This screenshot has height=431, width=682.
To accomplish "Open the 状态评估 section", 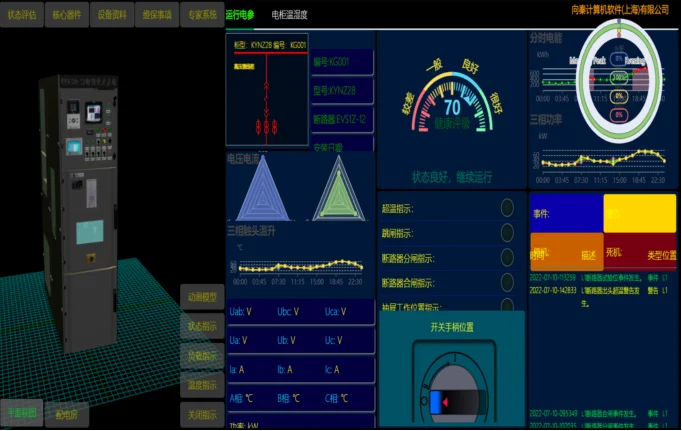I will 22,15.
